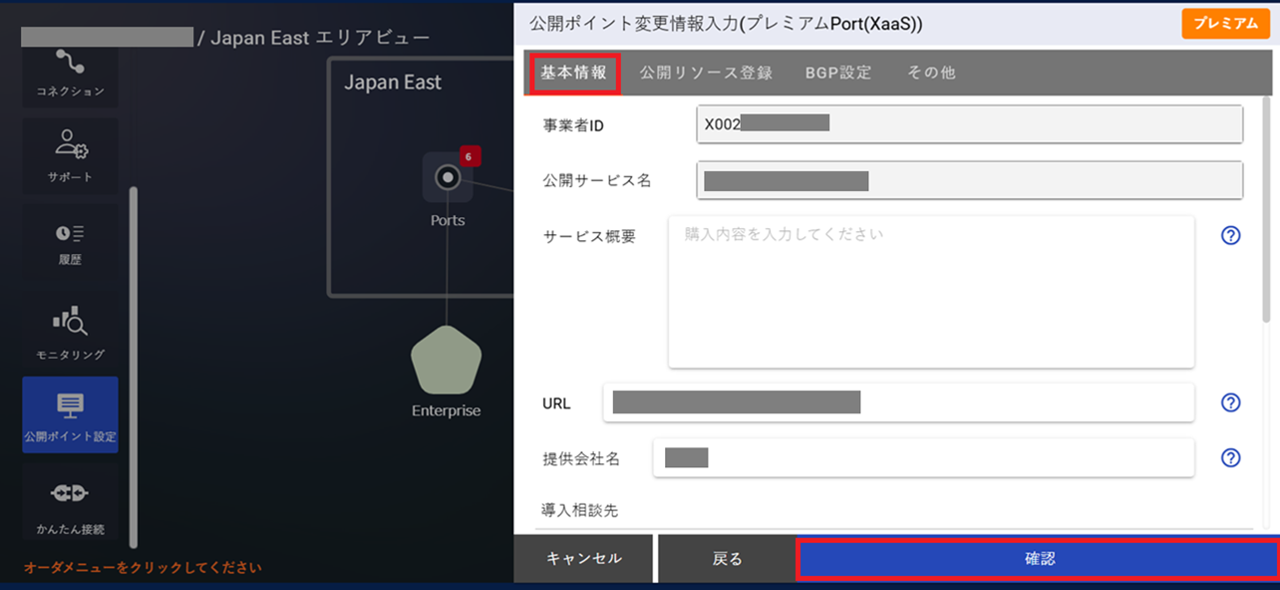Open the 公開リソース登録 tab

(x=707, y=72)
